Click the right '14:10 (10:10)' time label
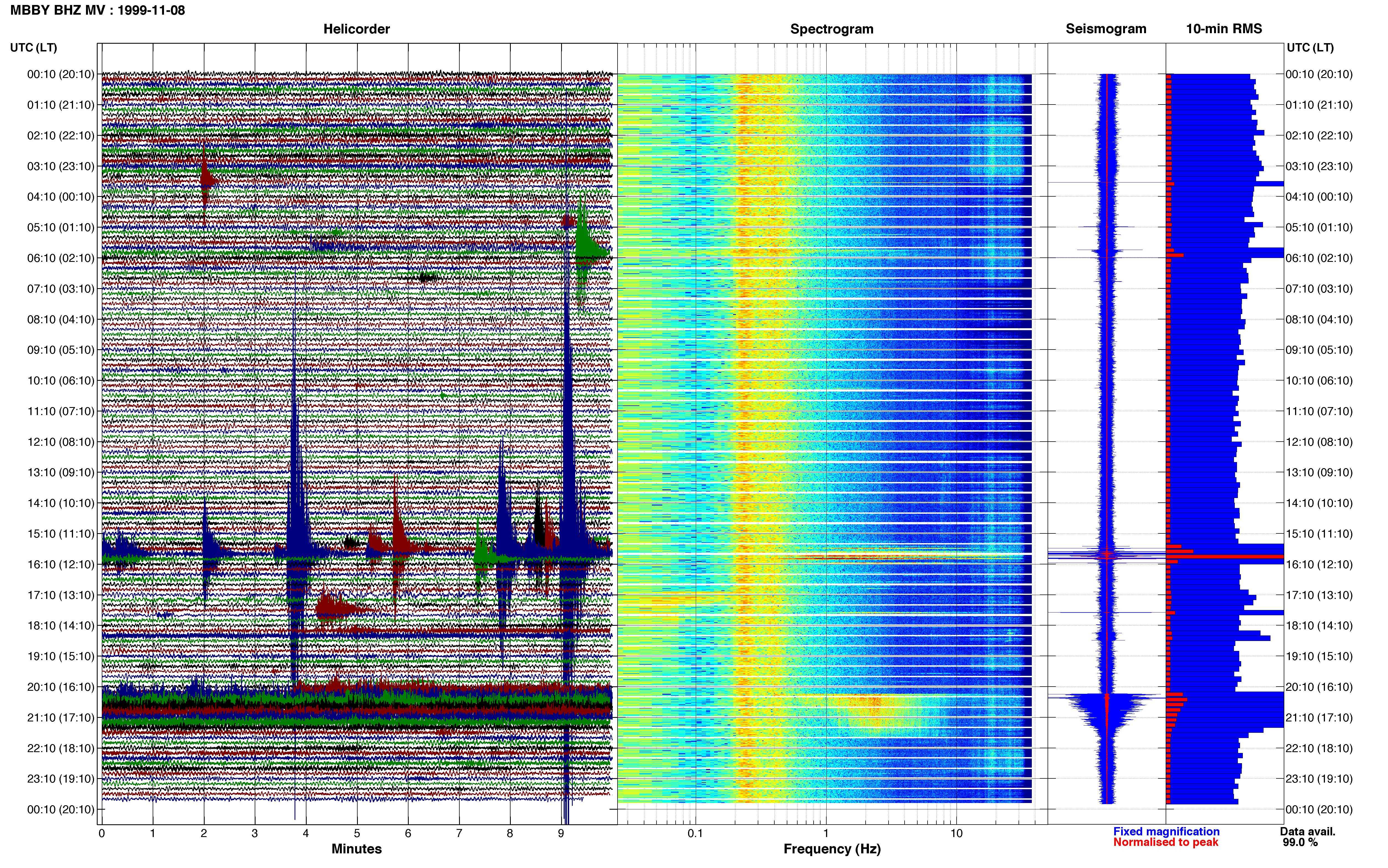1388x868 pixels. (x=1319, y=504)
